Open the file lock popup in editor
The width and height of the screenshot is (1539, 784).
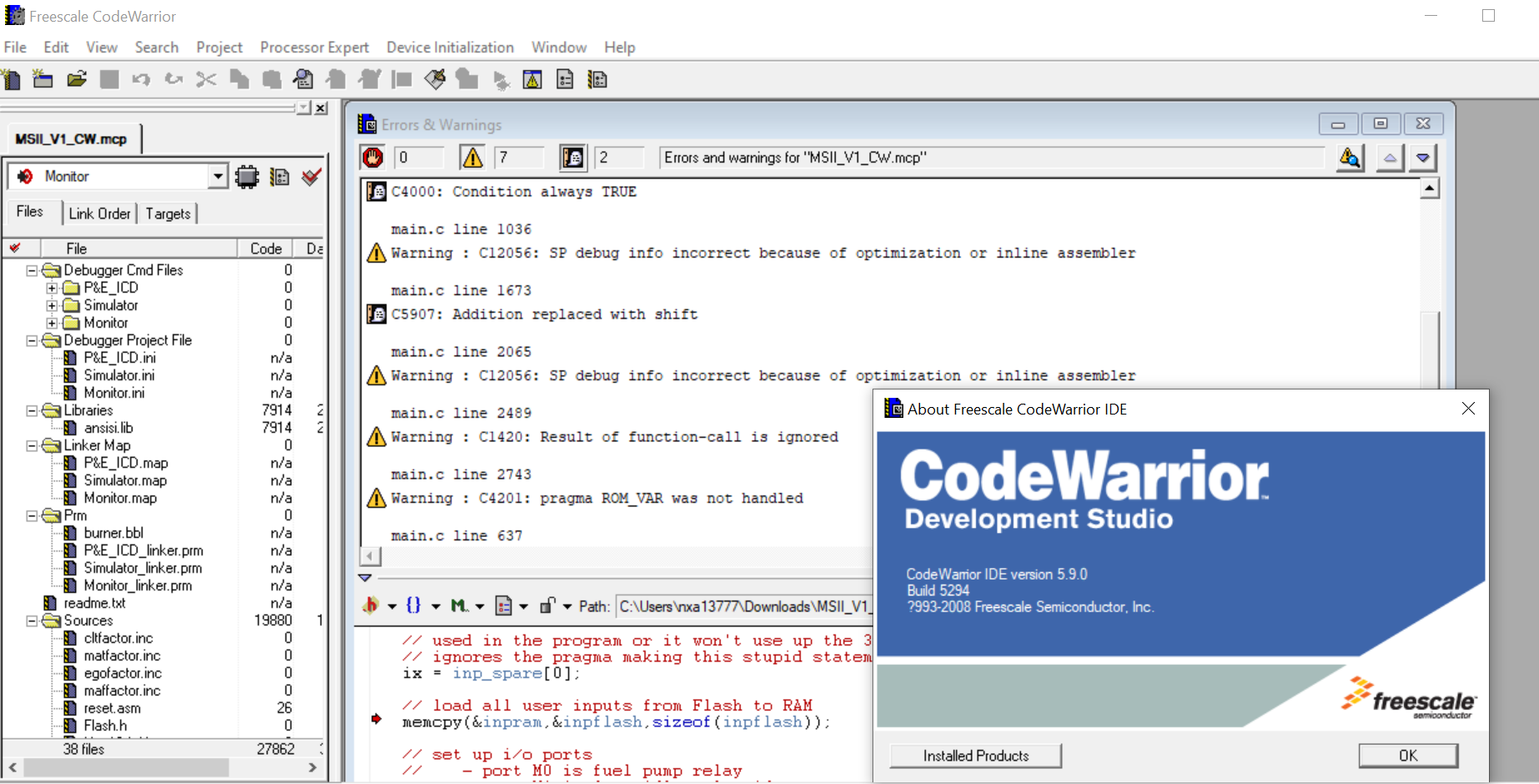(x=547, y=606)
